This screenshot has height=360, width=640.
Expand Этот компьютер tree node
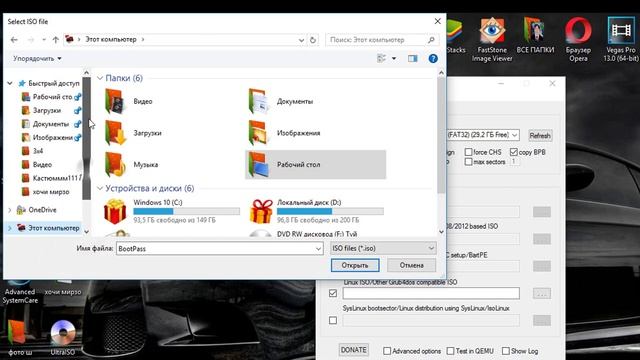click(x=10, y=228)
